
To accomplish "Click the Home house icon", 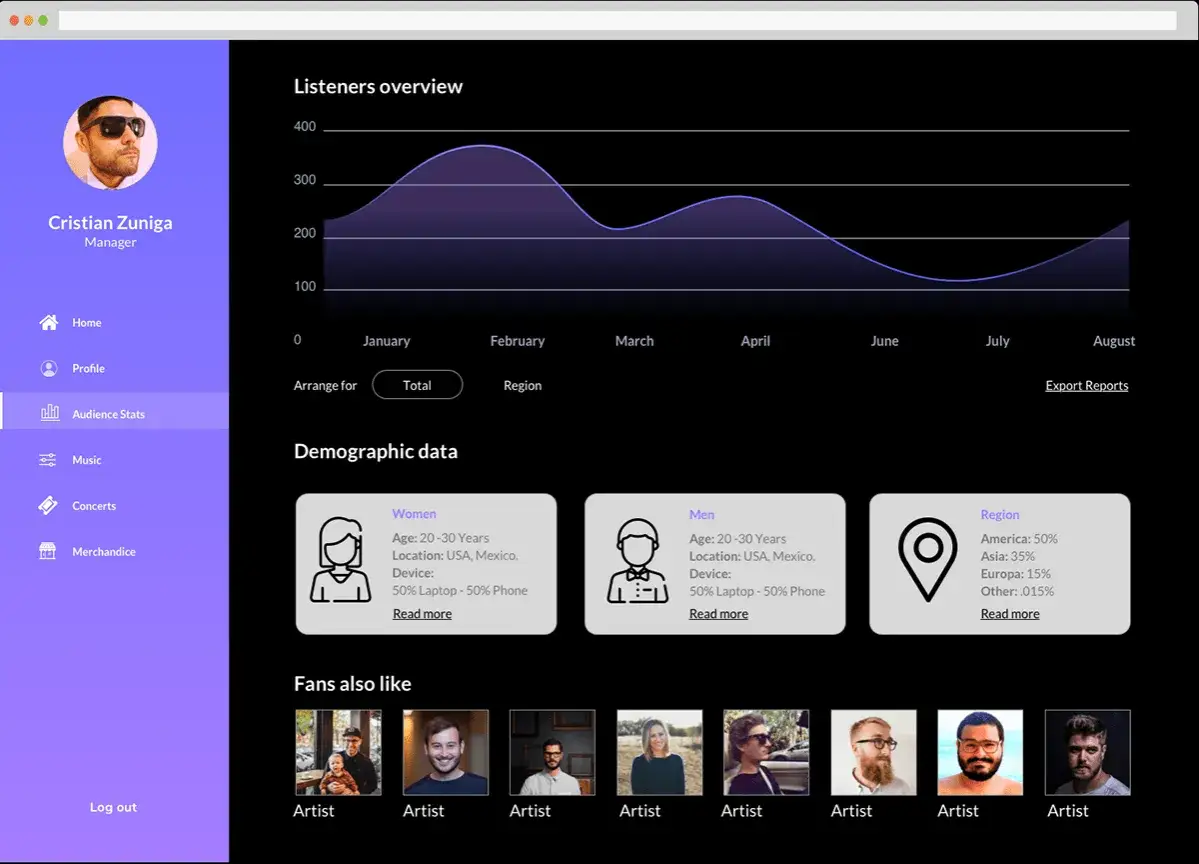I will pos(49,322).
